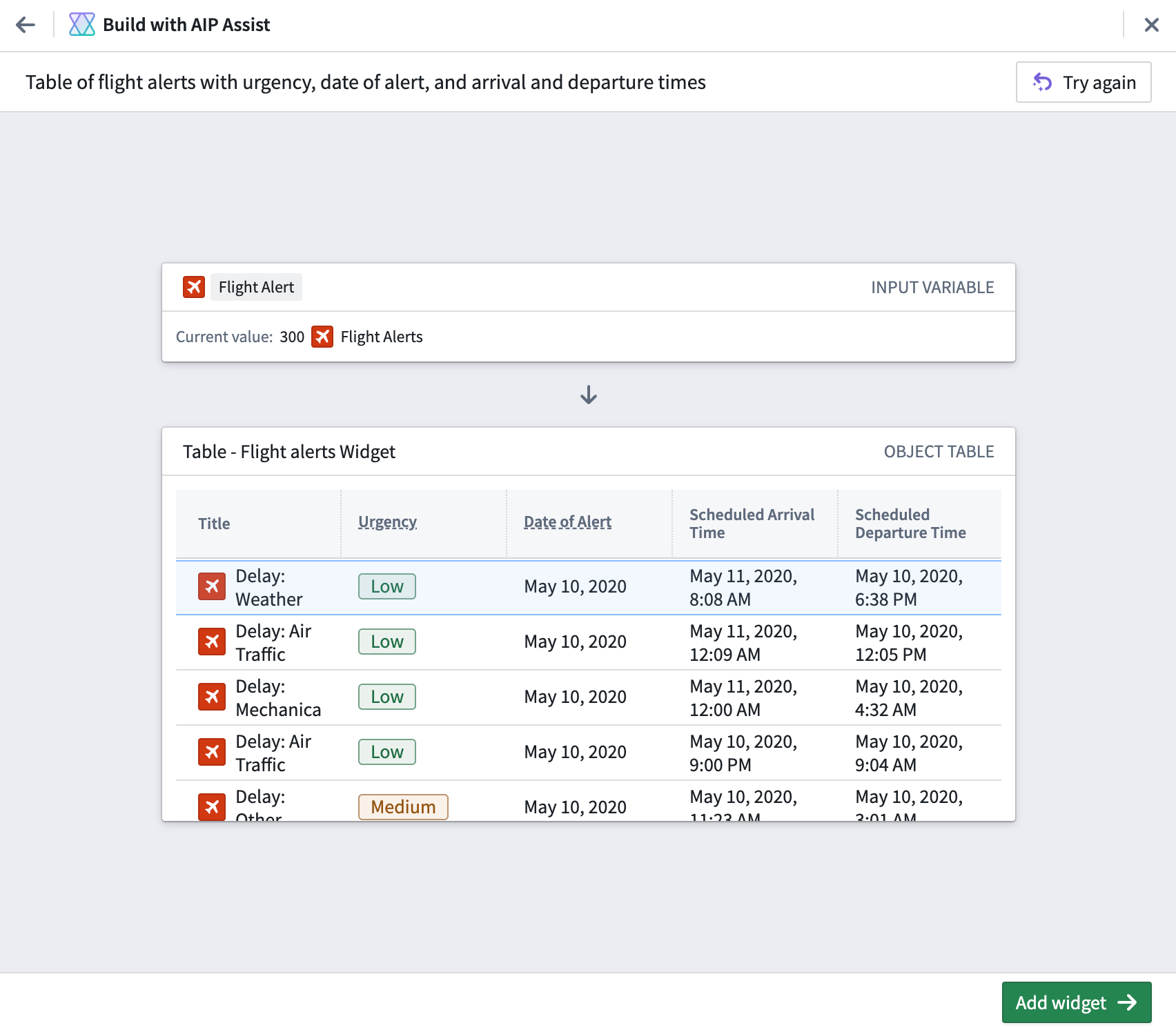The image size is (1176, 1032).
Task: Click the plane icon in Delay: Mechanica row
Action: tap(212, 697)
